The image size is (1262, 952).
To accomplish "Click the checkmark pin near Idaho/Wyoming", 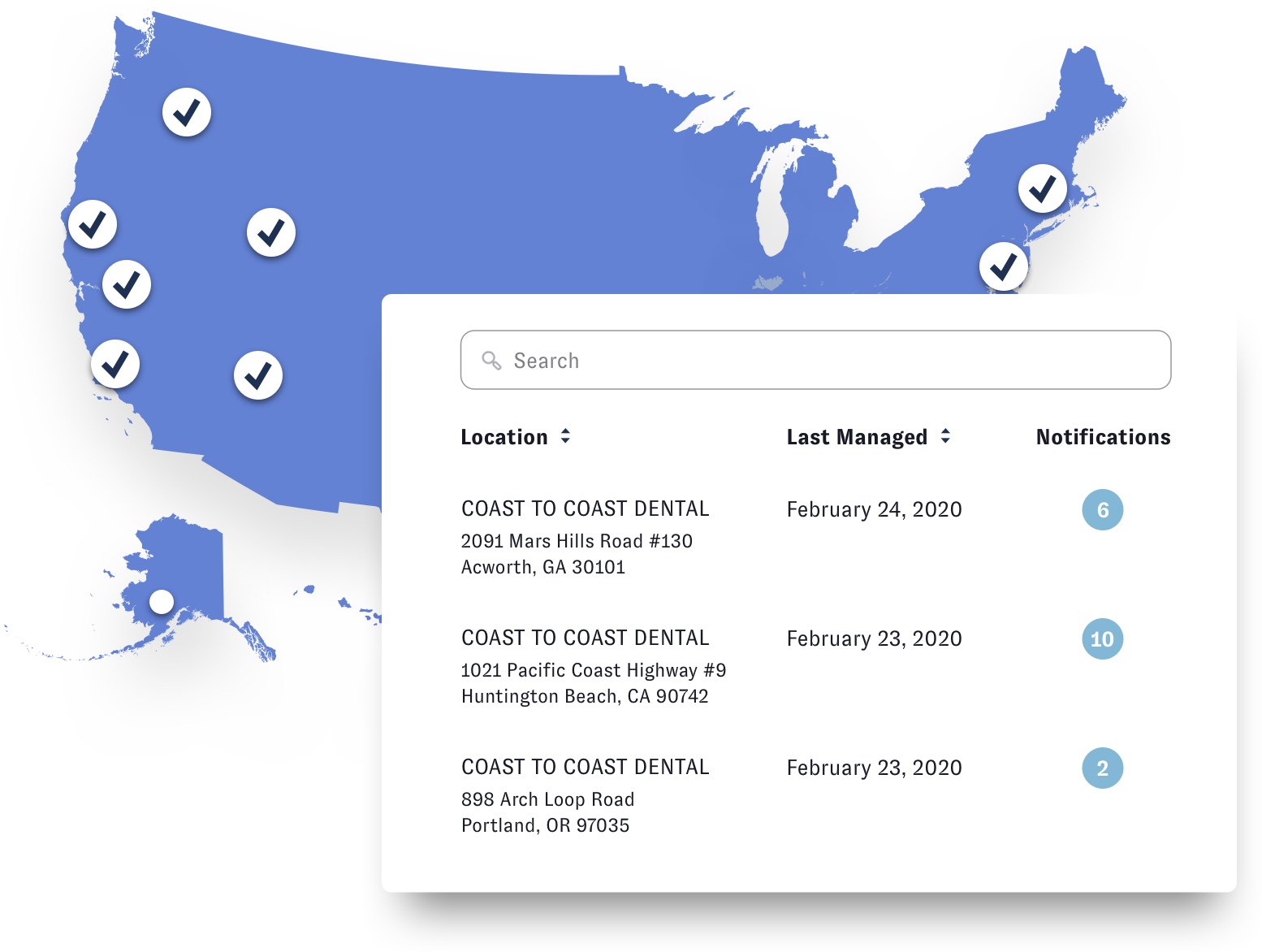I will 271,232.
